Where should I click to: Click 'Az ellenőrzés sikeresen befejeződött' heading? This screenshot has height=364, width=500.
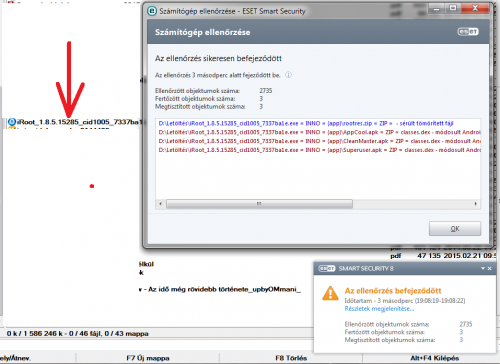pyautogui.click(x=218, y=59)
